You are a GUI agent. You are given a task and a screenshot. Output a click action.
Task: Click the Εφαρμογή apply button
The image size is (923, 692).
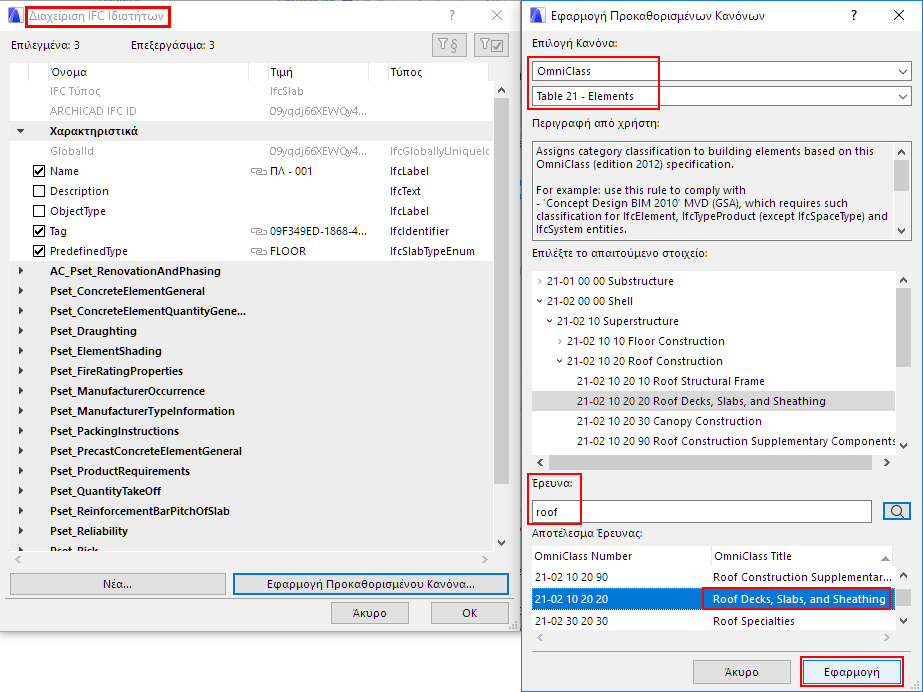pos(852,672)
